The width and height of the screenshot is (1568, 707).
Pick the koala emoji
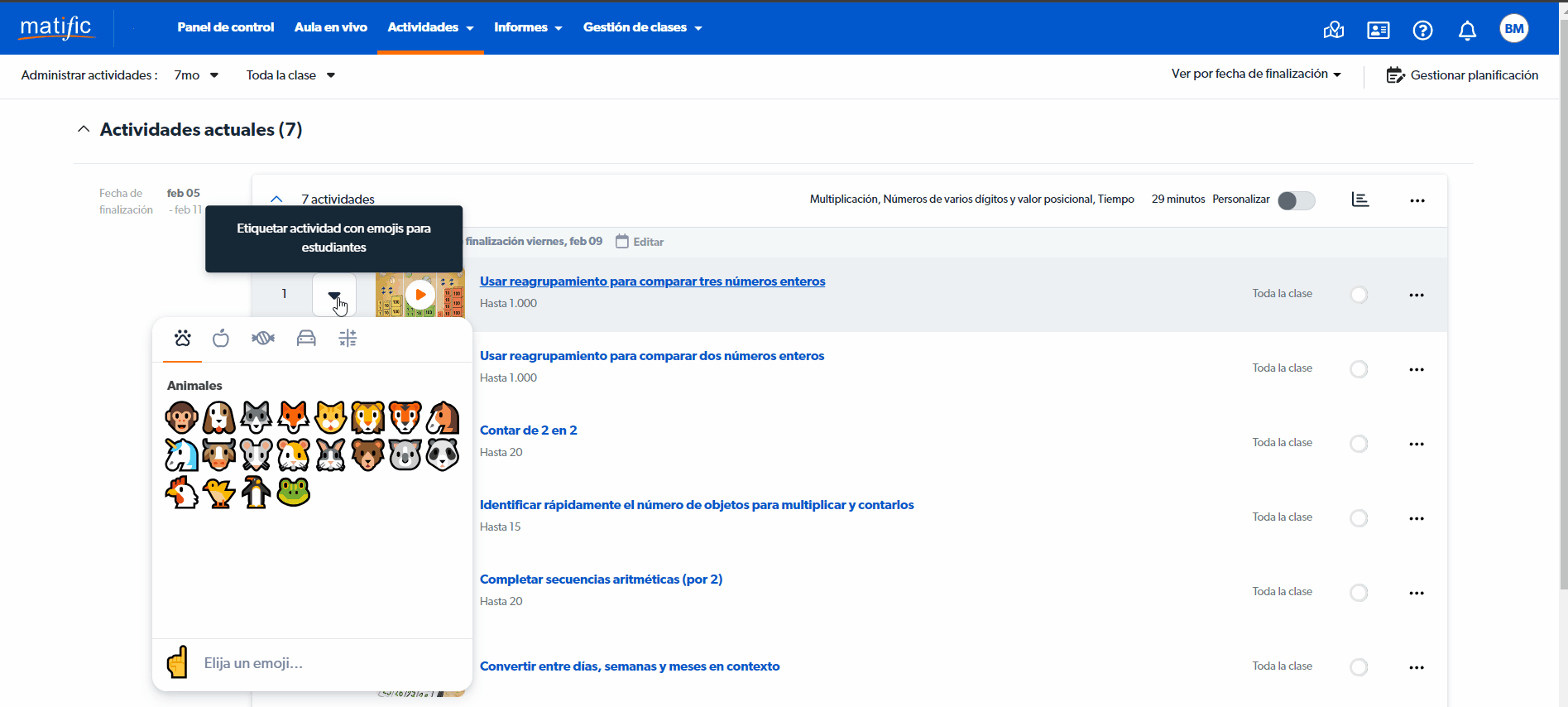click(405, 454)
